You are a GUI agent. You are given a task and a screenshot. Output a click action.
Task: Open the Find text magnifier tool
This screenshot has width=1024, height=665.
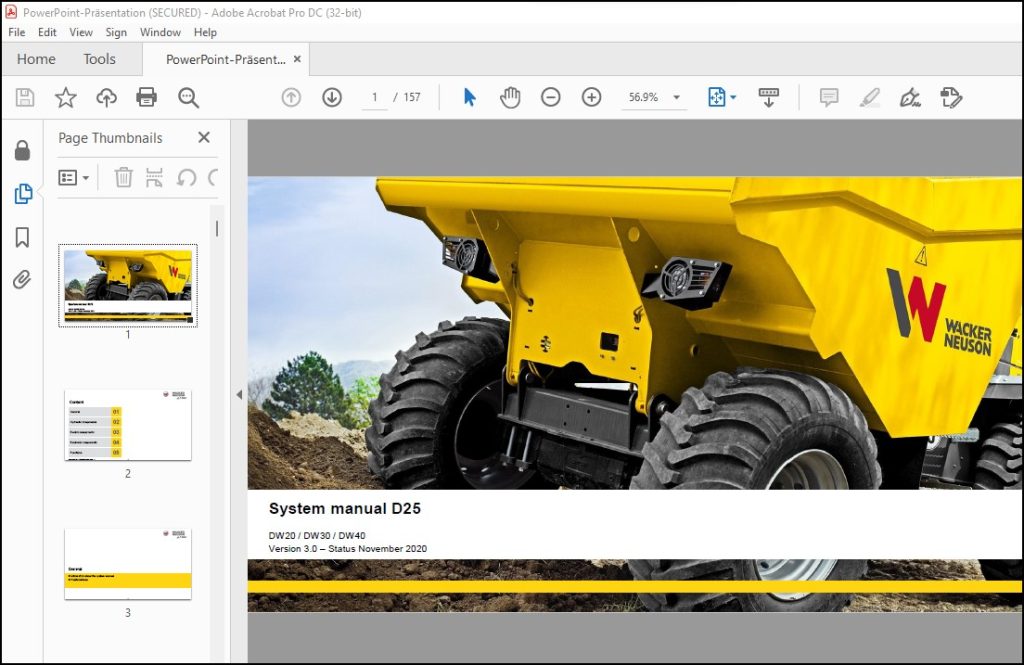(x=188, y=97)
